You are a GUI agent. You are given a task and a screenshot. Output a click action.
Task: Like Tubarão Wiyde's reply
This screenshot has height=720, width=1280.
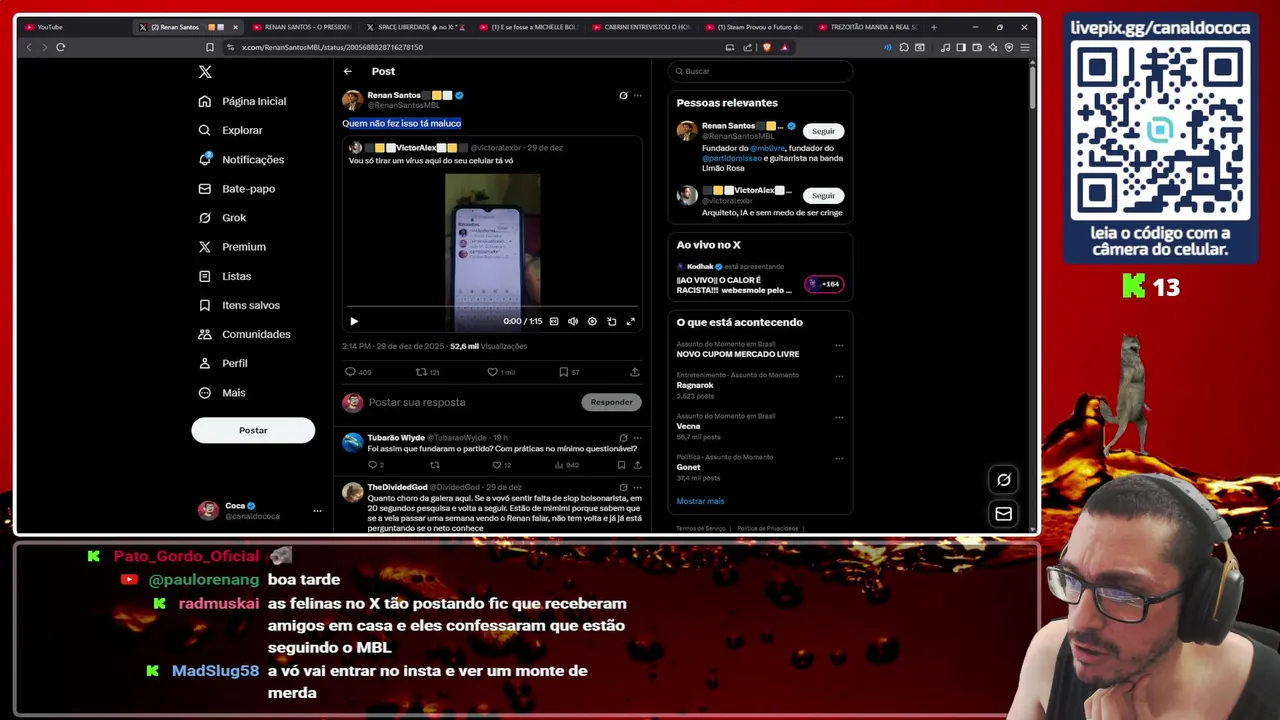(x=501, y=465)
